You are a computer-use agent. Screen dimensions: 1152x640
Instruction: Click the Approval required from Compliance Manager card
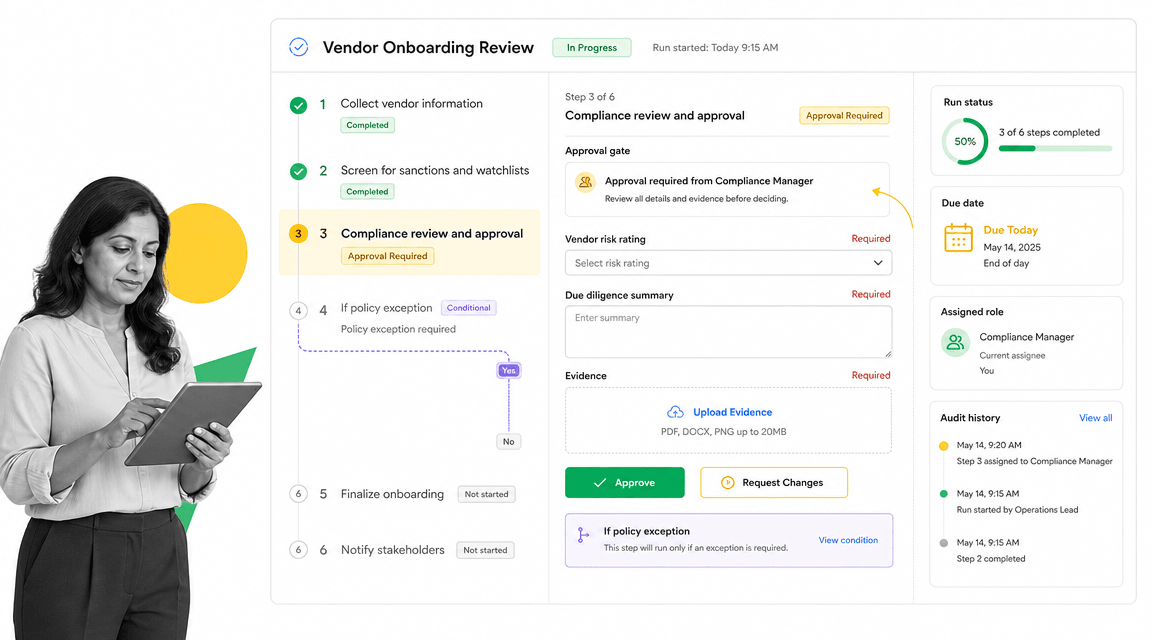(727, 190)
